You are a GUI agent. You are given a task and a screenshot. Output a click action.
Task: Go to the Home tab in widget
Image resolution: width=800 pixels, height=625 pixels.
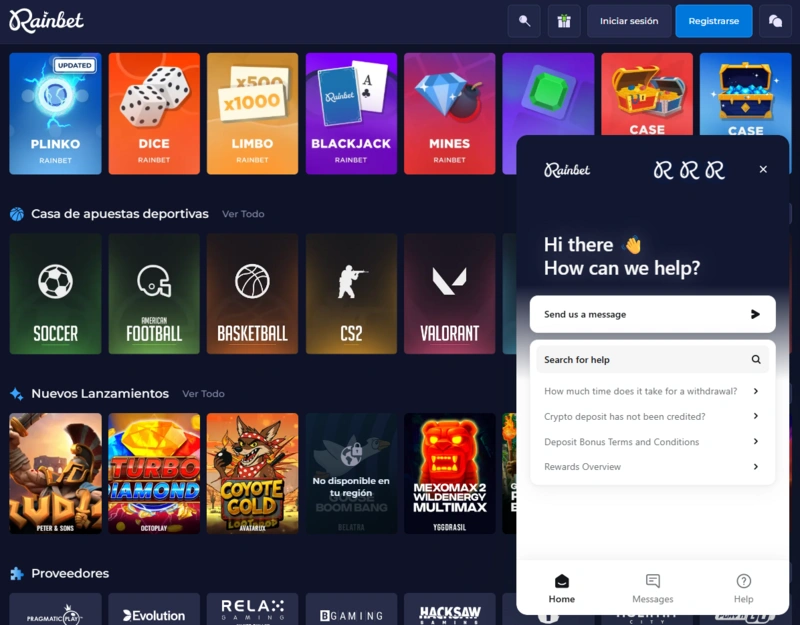click(x=561, y=588)
